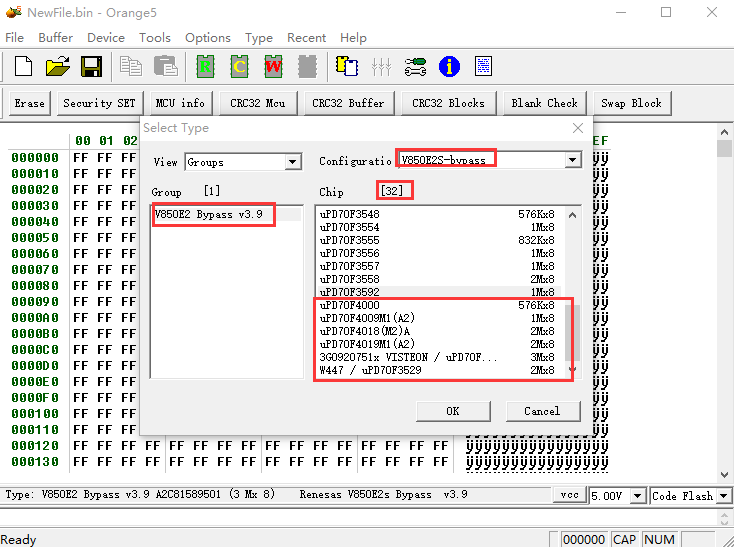Click the Blank Check button

[x=544, y=103]
